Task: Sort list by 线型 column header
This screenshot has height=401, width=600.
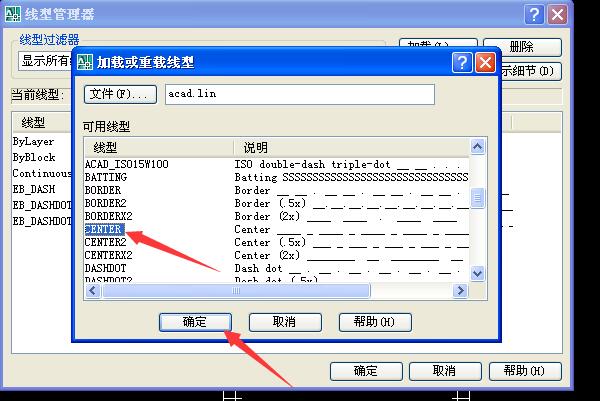Action: coord(159,147)
